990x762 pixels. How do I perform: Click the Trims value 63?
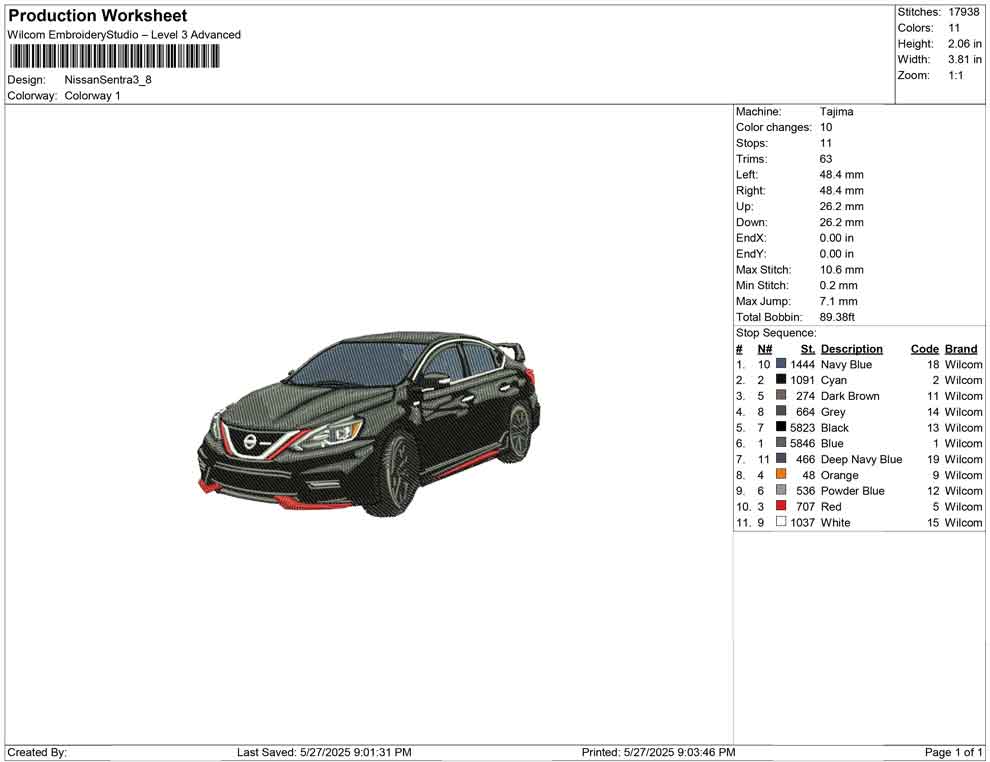826,159
